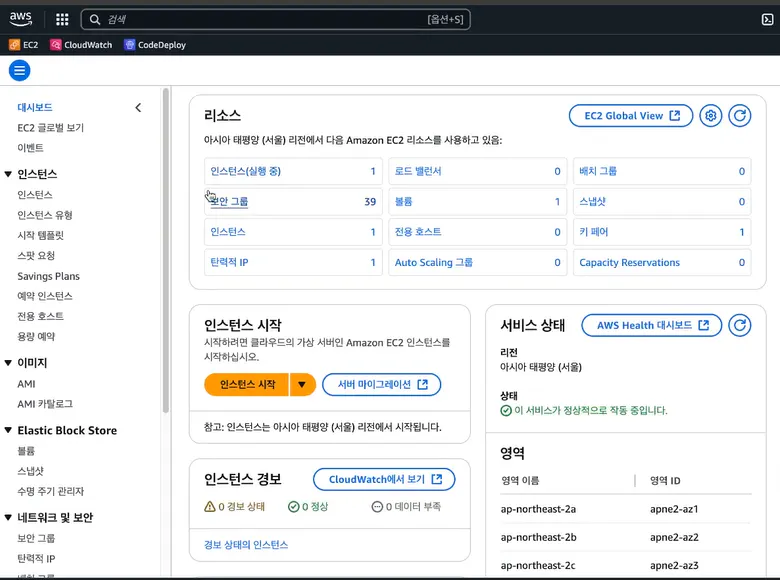The image size is (780, 580).
Task: Click the 영역 ID column header
Action: (x=665, y=481)
